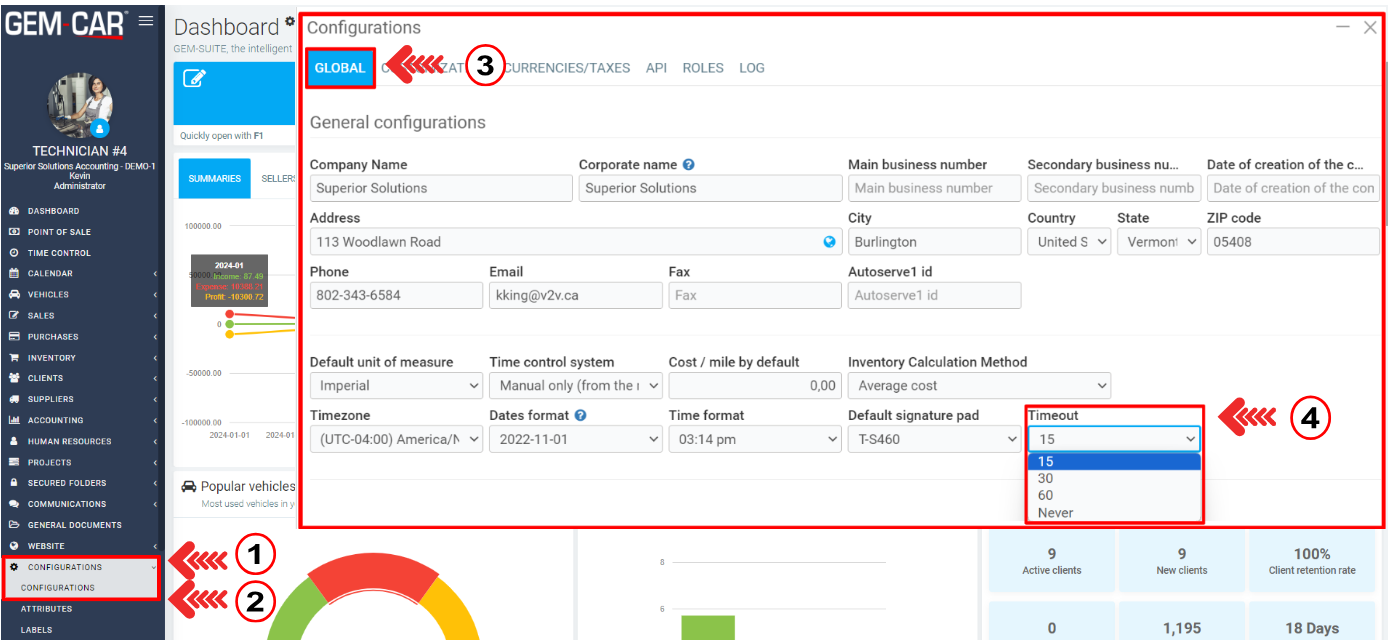The width and height of the screenshot is (1388, 640).
Task: Select 30 in the Timeout dropdown list
Action: pyautogui.click(x=1046, y=479)
